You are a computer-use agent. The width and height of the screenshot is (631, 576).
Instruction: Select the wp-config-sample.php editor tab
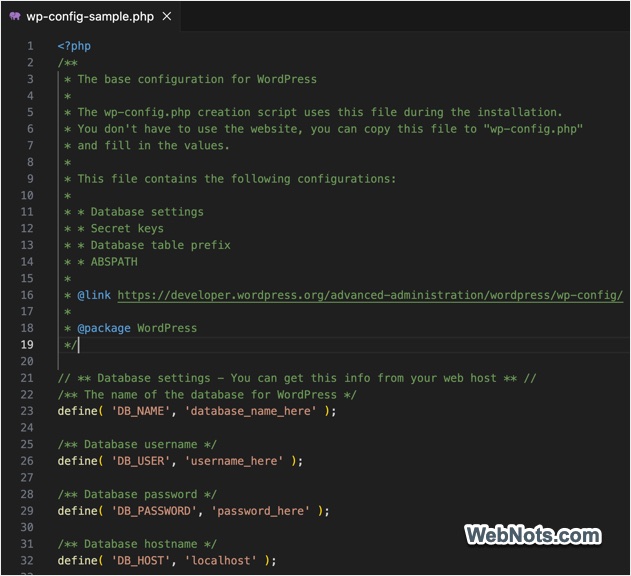click(x=91, y=17)
